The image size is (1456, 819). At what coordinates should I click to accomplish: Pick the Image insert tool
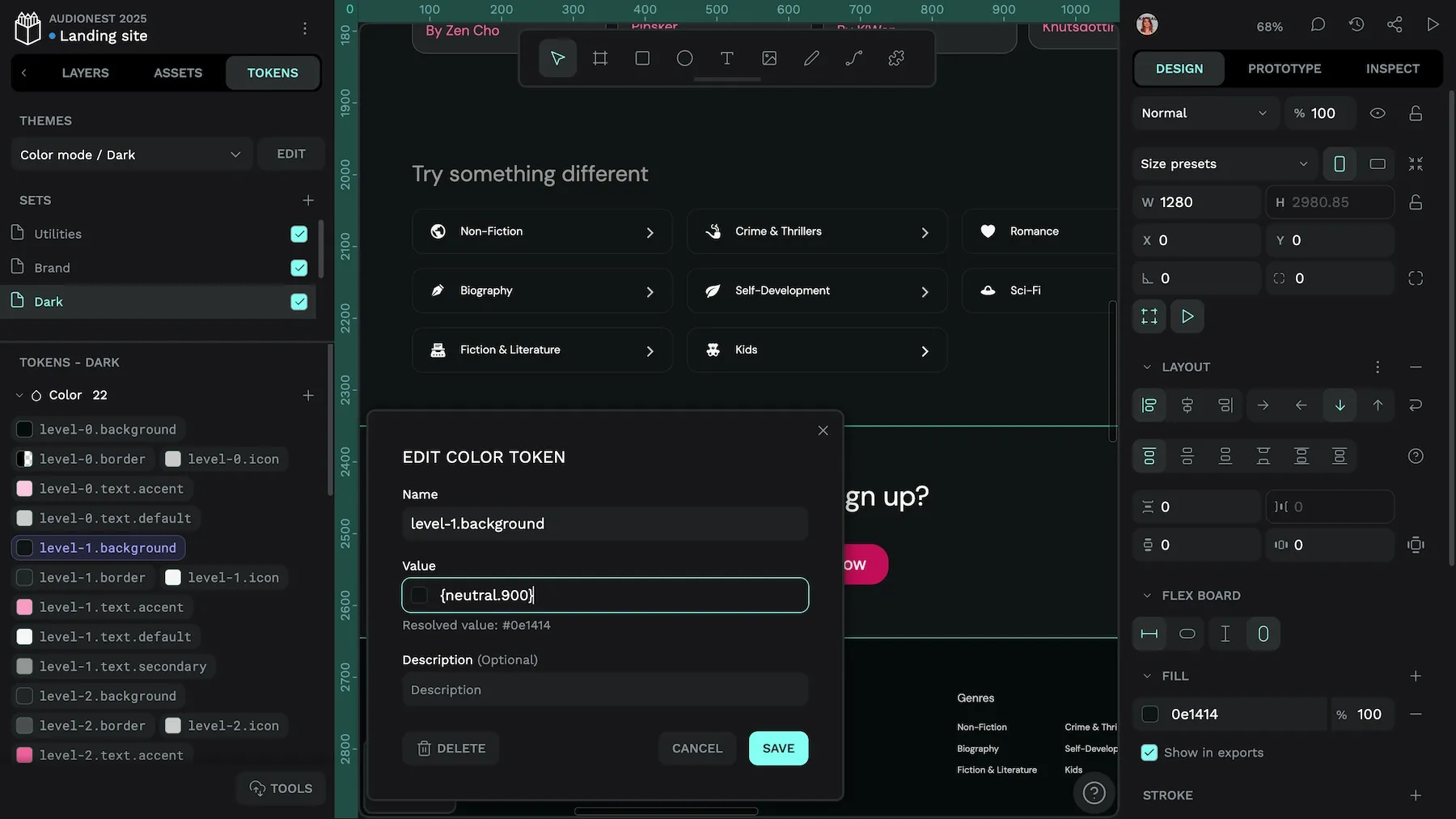(769, 58)
